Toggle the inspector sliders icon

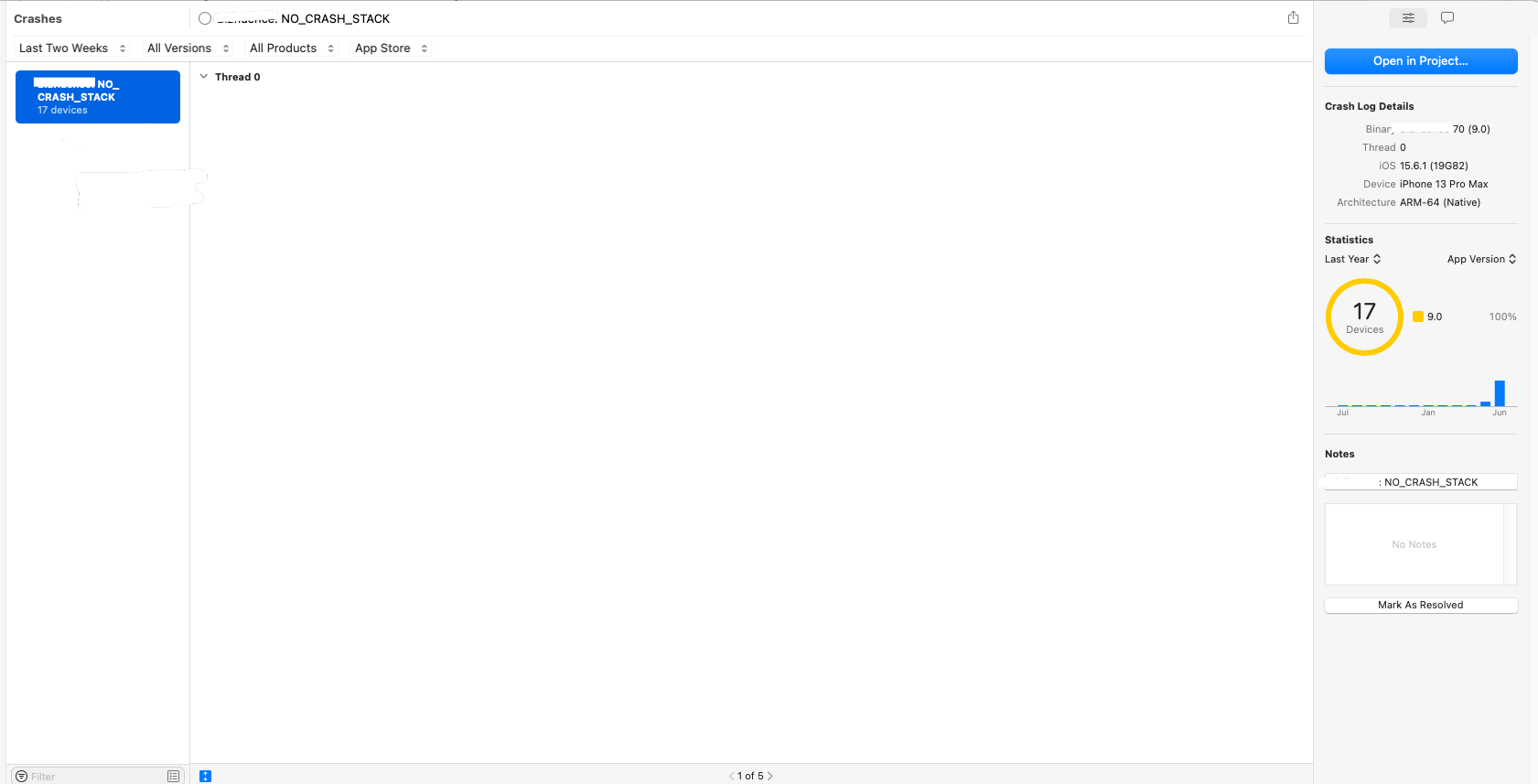click(1408, 17)
